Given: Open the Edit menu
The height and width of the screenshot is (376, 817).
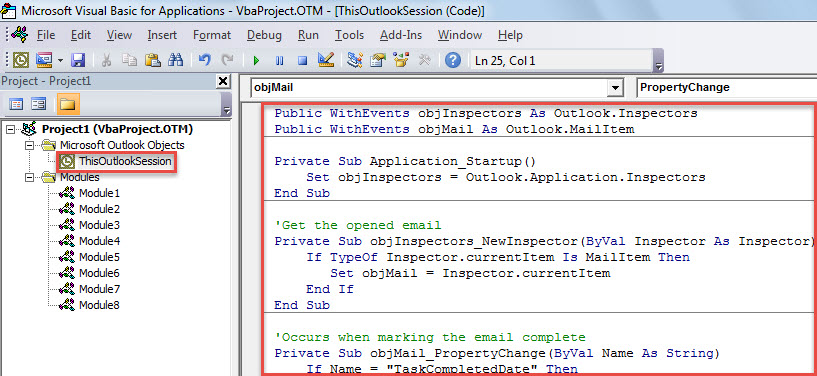Looking at the screenshot, I should [x=81, y=35].
